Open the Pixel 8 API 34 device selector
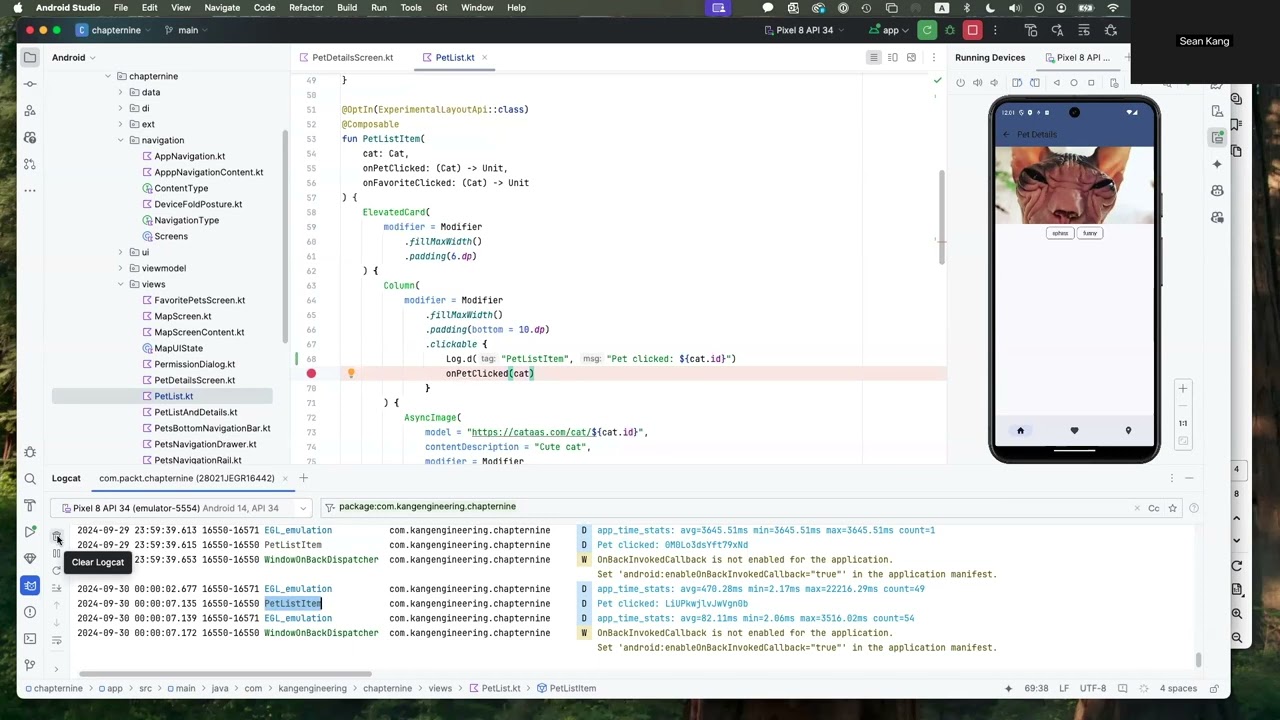 click(805, 30)
